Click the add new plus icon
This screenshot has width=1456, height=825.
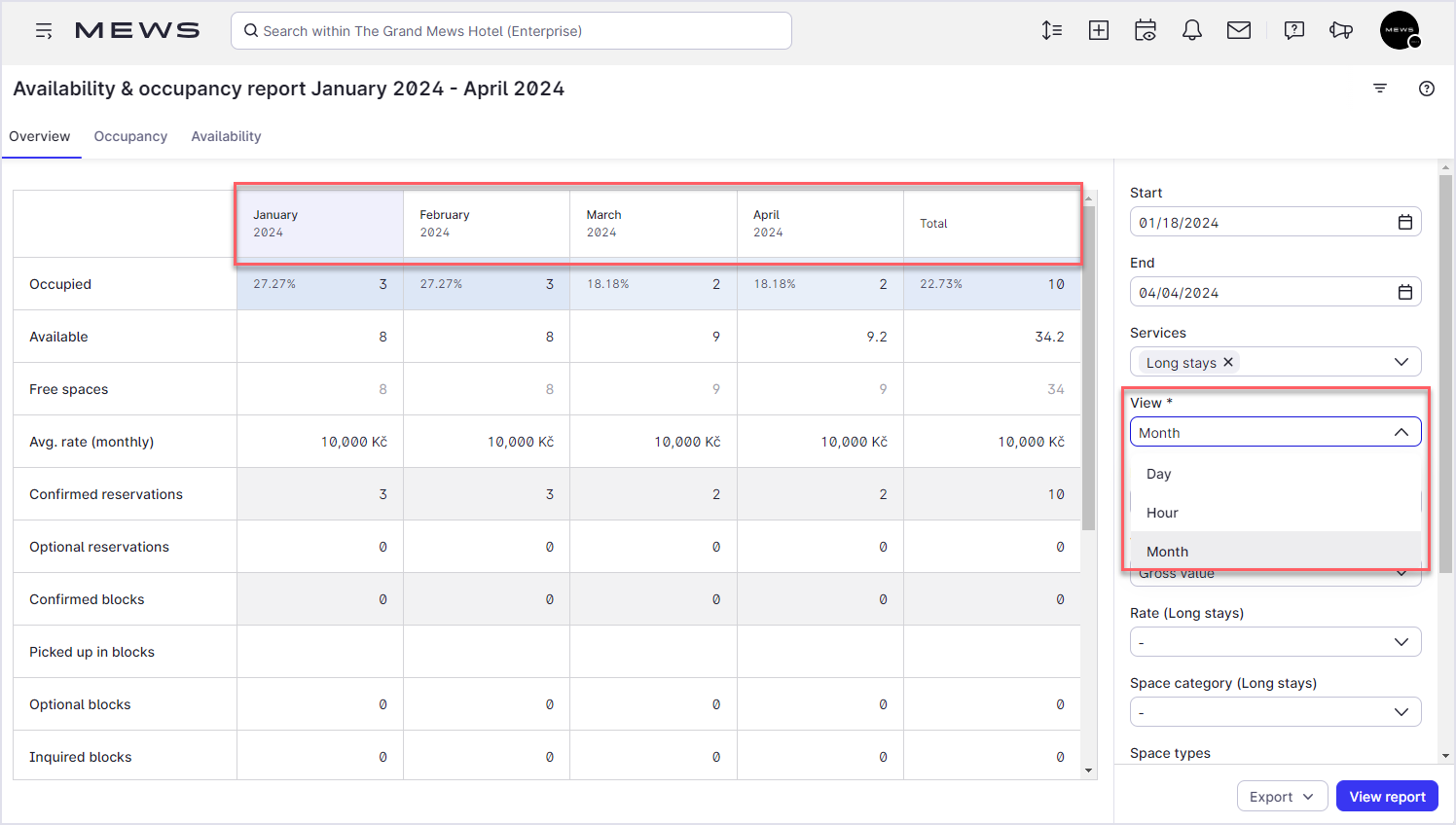1099,31
